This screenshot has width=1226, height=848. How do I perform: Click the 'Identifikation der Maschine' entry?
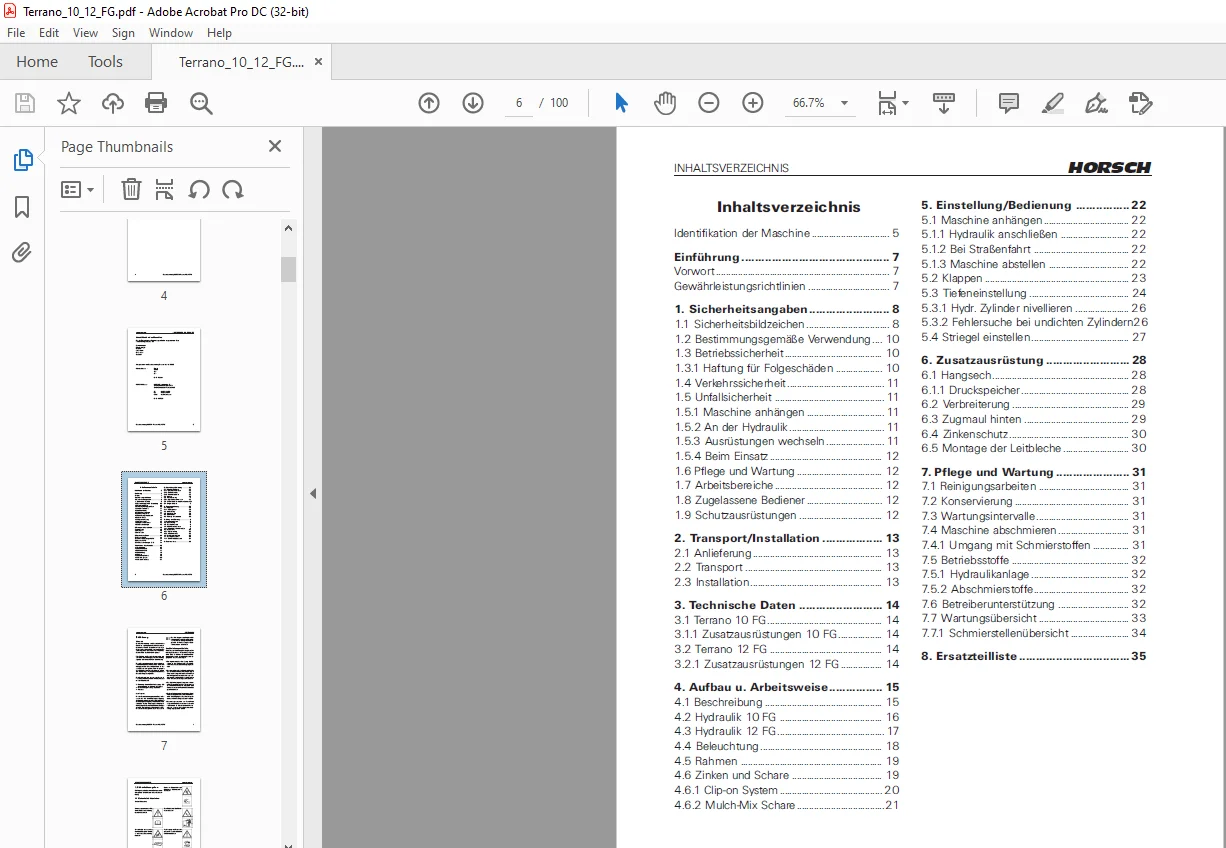click(x=787, y=233)
